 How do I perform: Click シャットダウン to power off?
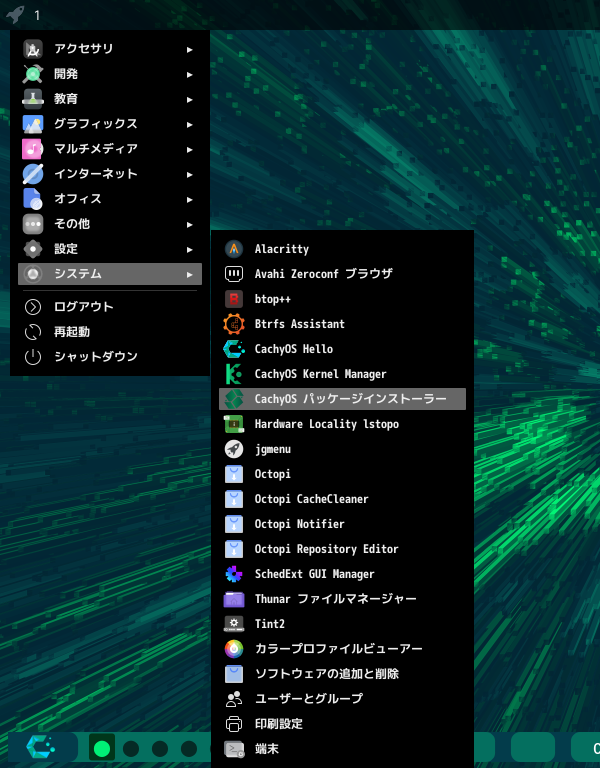coord(95,357)
